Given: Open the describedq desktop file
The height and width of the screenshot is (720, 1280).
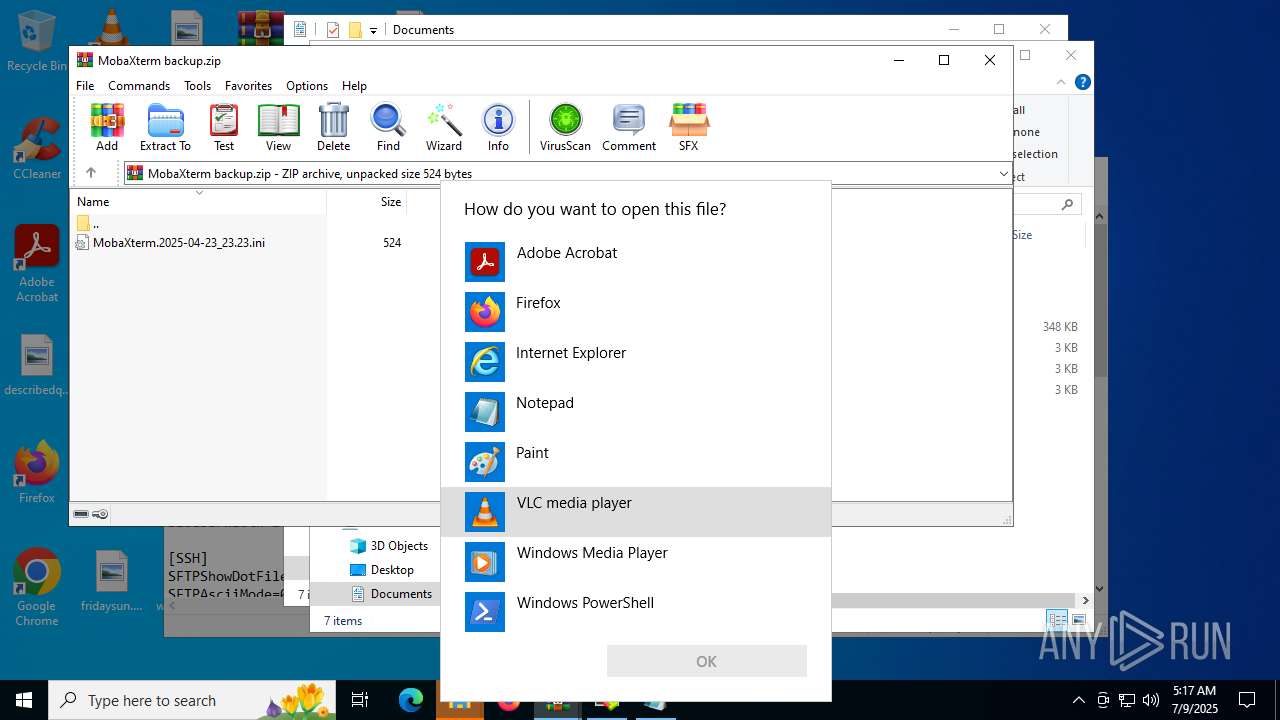Looking at the screenshot, I should [37, 366].
